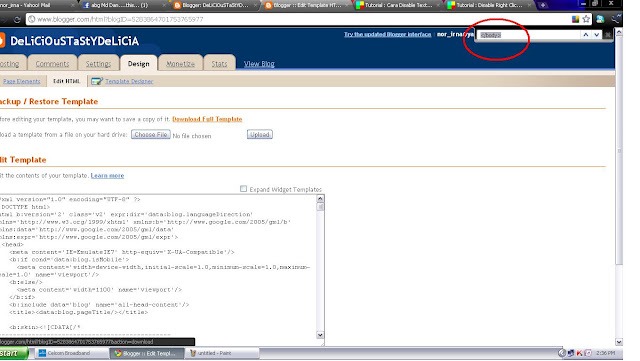This screenshot has height=361, width=640.
Task: Click the Windows Start button
Action: (13, 353)
